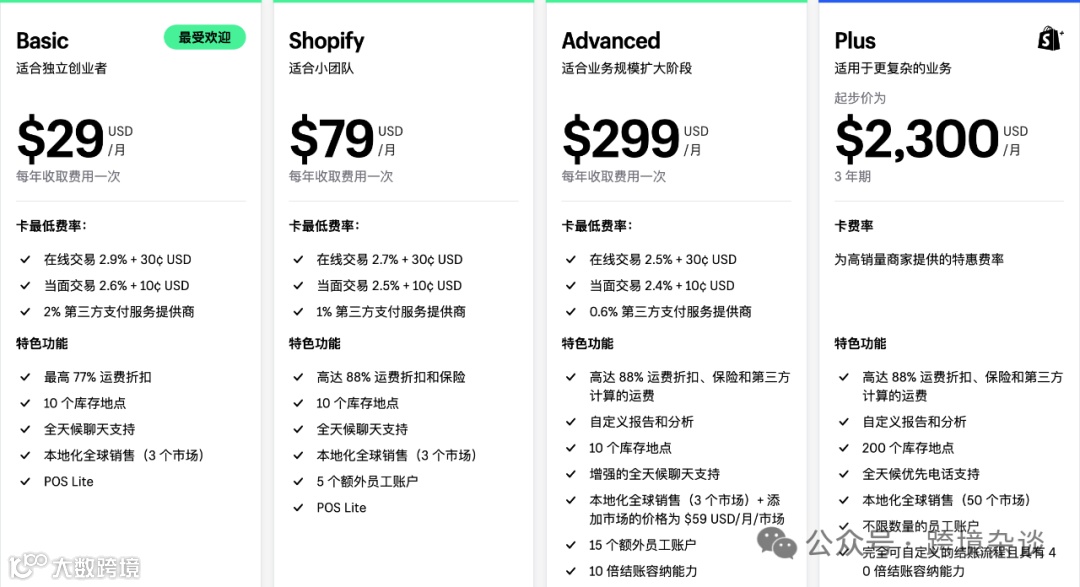This screenshot has height=587, width=1080.
Task: Click checkmark next to 0.6% 第三方支付服务提供商
Action: coord(571,311)
